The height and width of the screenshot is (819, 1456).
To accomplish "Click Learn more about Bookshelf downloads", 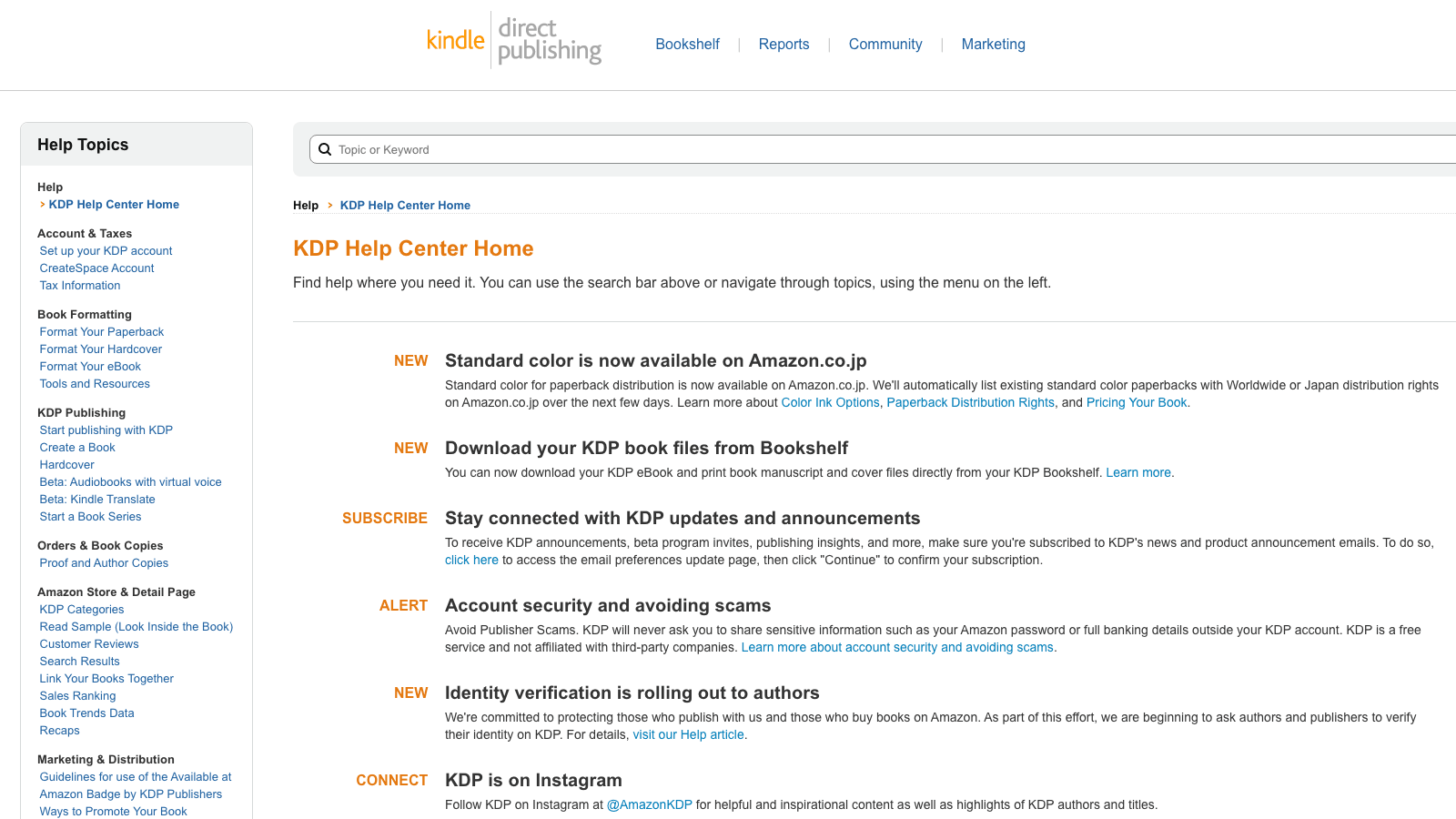I will tap(1138, 472).
